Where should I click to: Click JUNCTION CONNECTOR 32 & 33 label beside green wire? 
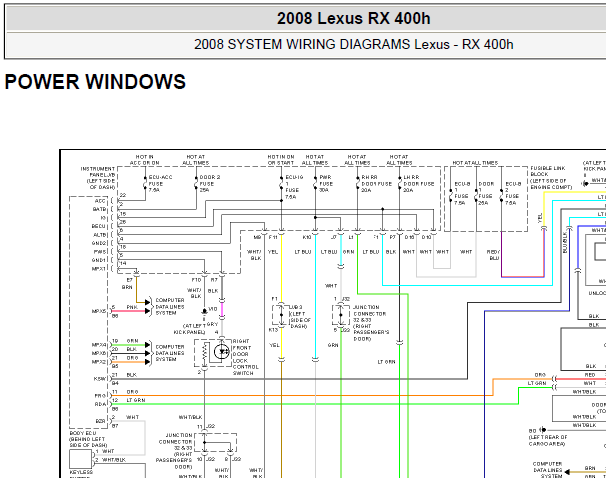coord(371,323)
